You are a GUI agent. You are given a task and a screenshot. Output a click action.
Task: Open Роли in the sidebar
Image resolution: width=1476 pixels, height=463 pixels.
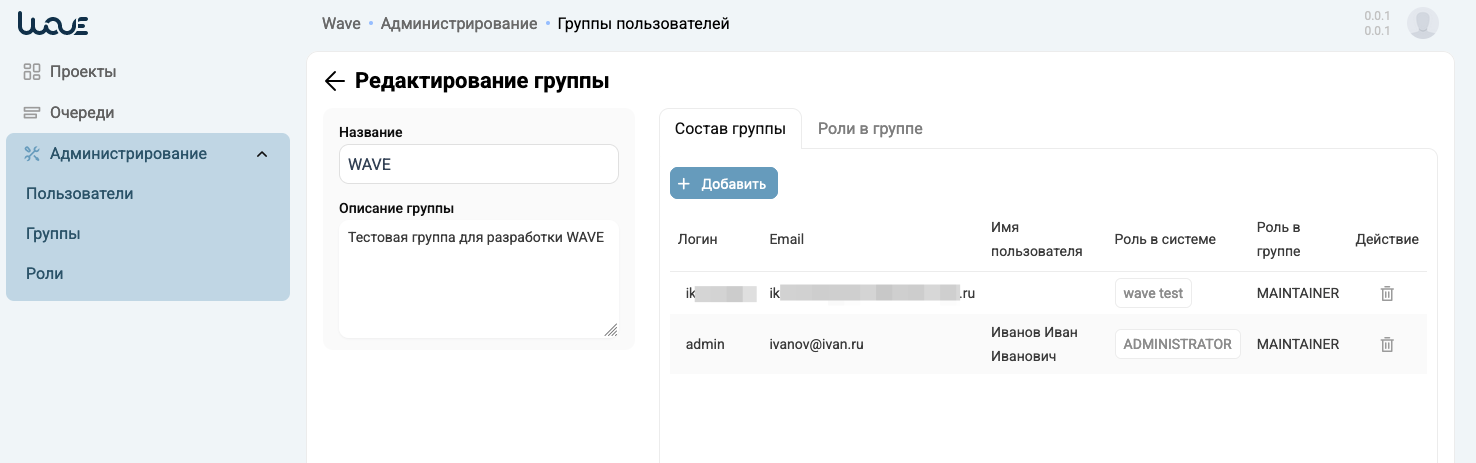coord(44,274)
